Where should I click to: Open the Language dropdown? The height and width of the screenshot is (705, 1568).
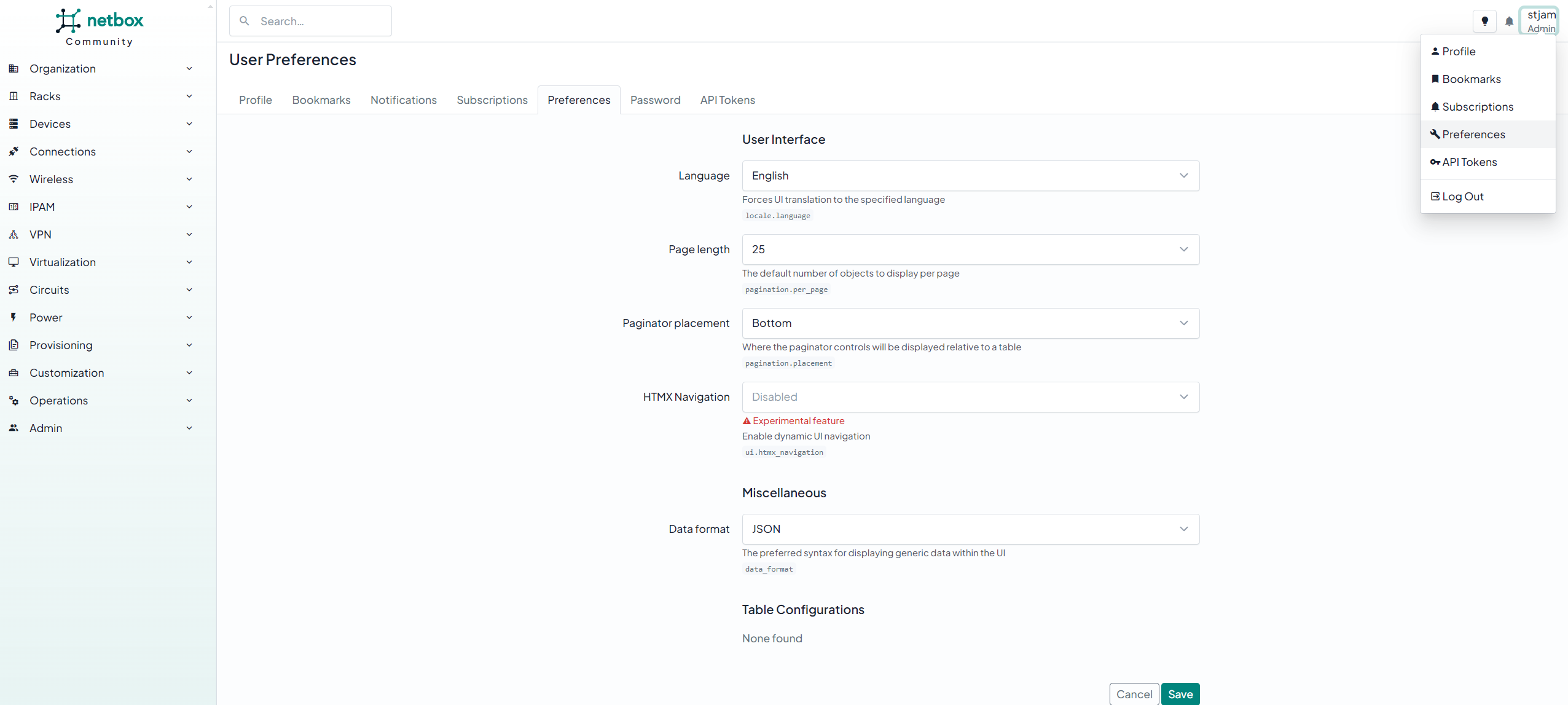click(x=970, y=176)
